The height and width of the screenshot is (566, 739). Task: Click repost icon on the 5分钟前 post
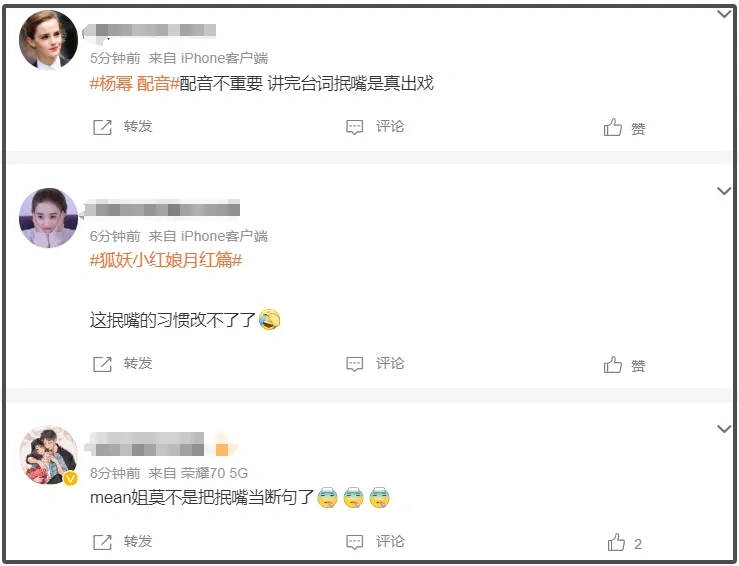pos(102,127)
